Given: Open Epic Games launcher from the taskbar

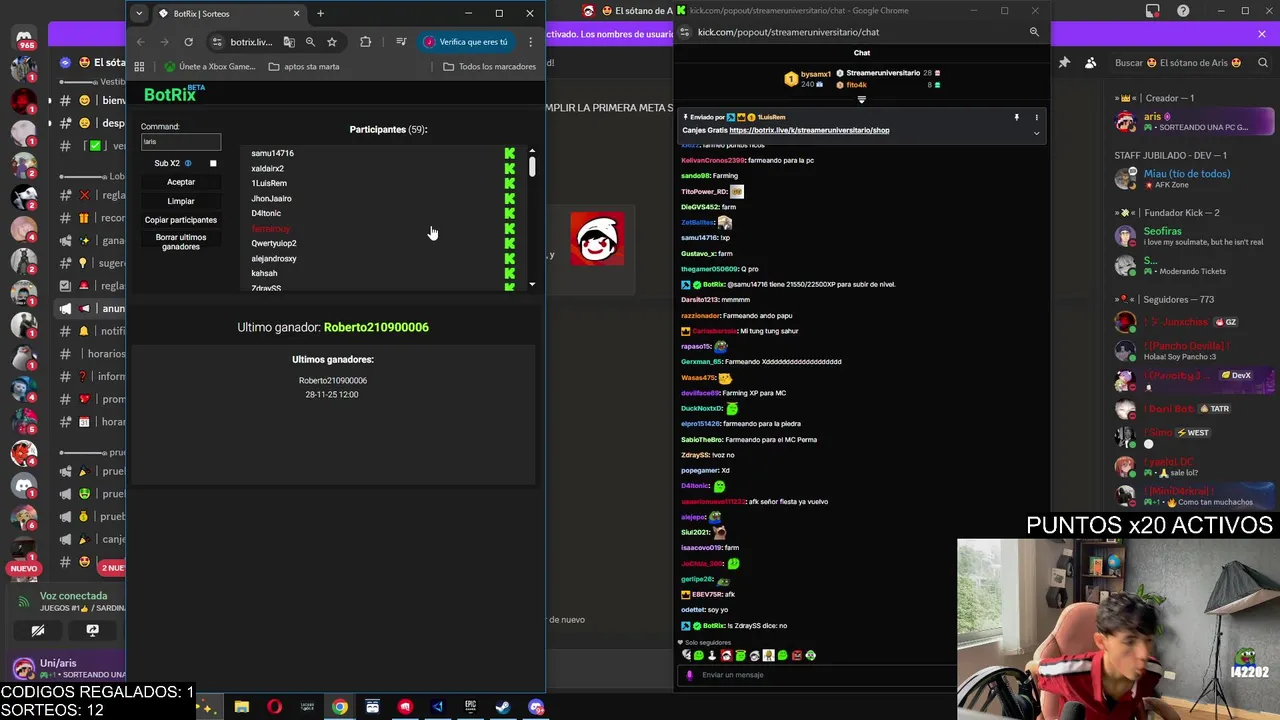Looking at the screenshot, I should (470, 707).
